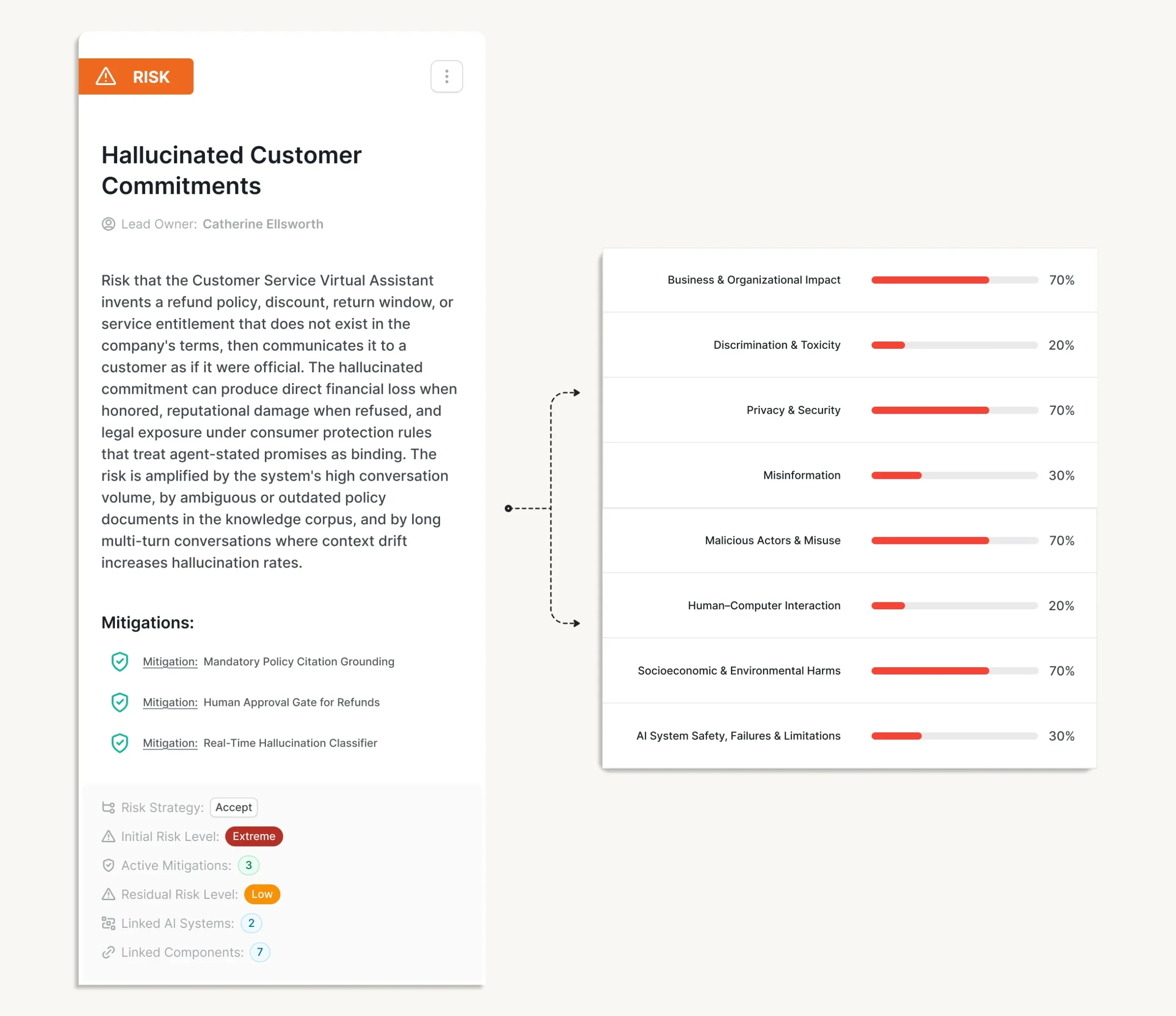Click the Human Approval Gate for Refunds text
This screenshot has height=1016, width=1176.
click(291, 703)
